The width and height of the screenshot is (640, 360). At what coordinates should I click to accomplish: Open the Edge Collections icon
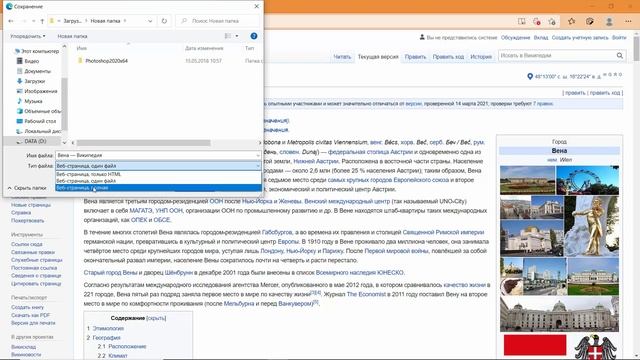coord(590,21)
